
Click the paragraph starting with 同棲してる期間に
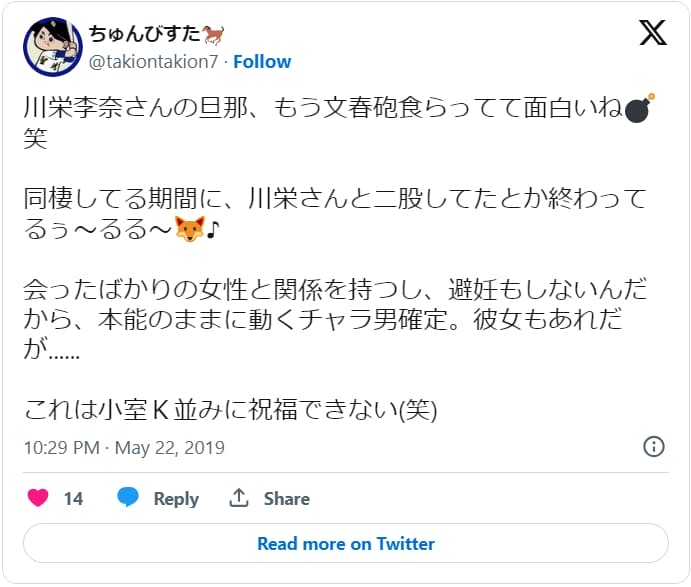point(335,214)
